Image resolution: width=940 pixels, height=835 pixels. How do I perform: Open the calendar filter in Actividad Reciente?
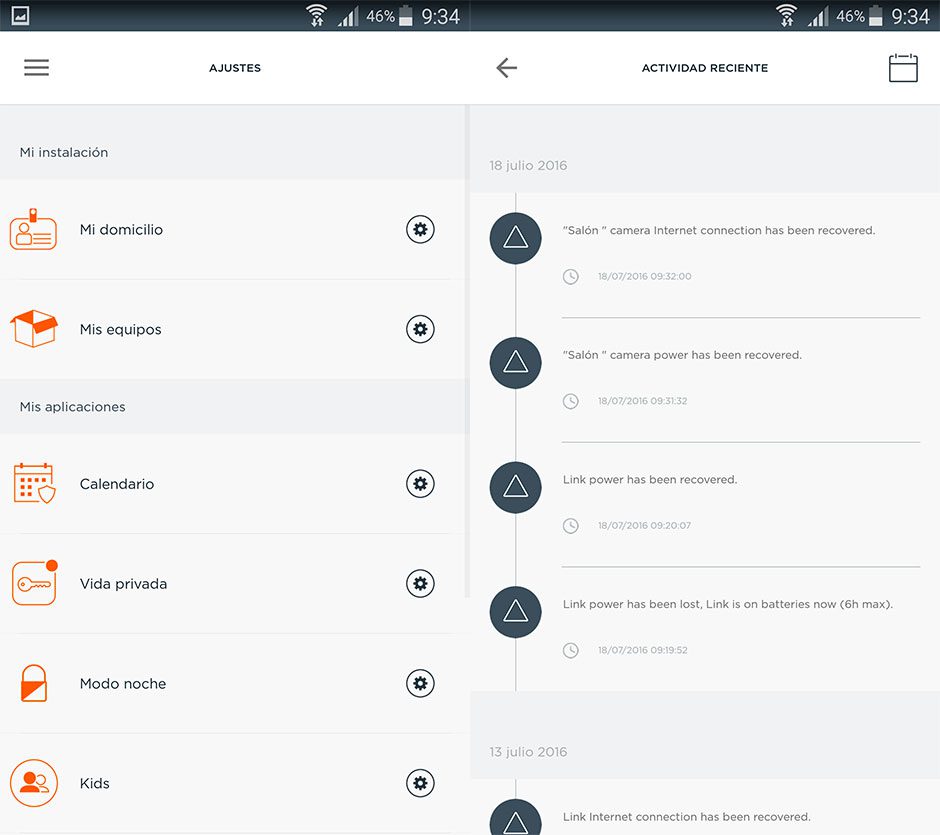tap(903, 67)
